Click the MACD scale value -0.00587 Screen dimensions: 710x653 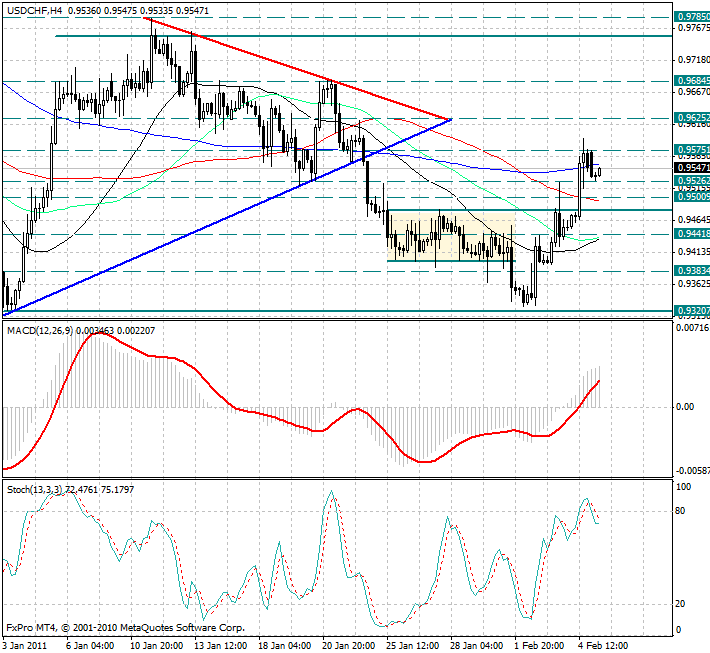pos(692,471)
